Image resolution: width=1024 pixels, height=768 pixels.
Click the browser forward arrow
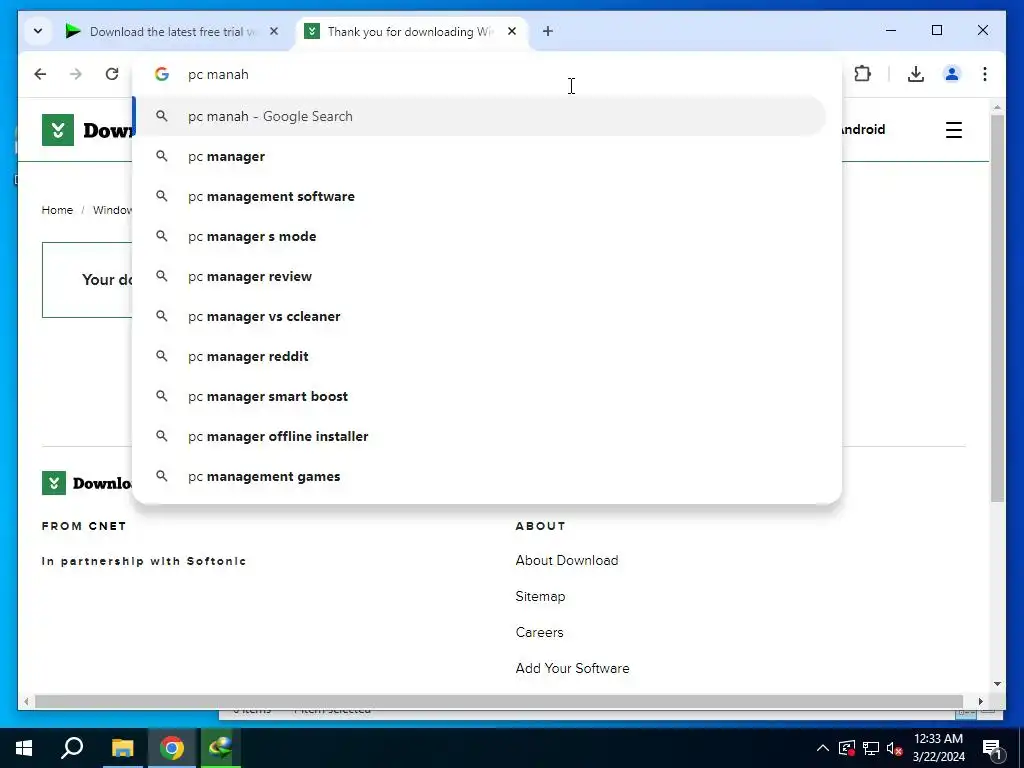[76, 74]
